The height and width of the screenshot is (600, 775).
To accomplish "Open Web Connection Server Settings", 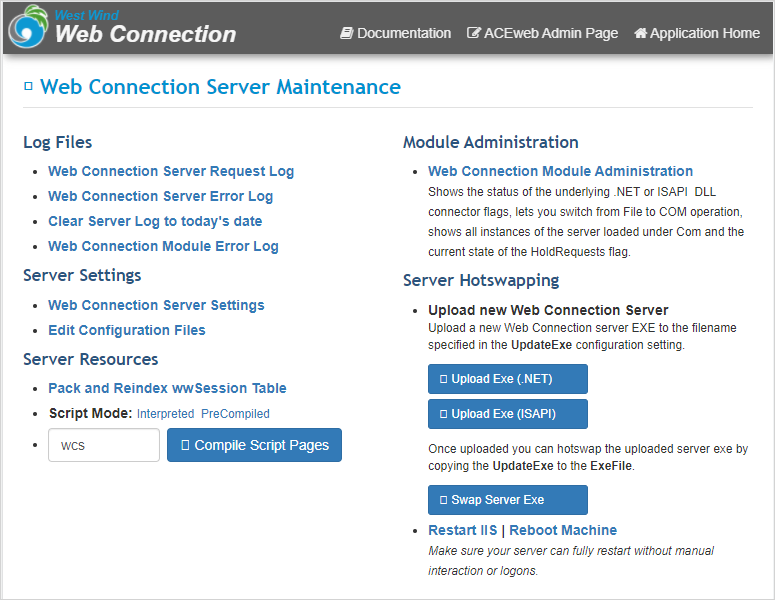I will point(156,305).
